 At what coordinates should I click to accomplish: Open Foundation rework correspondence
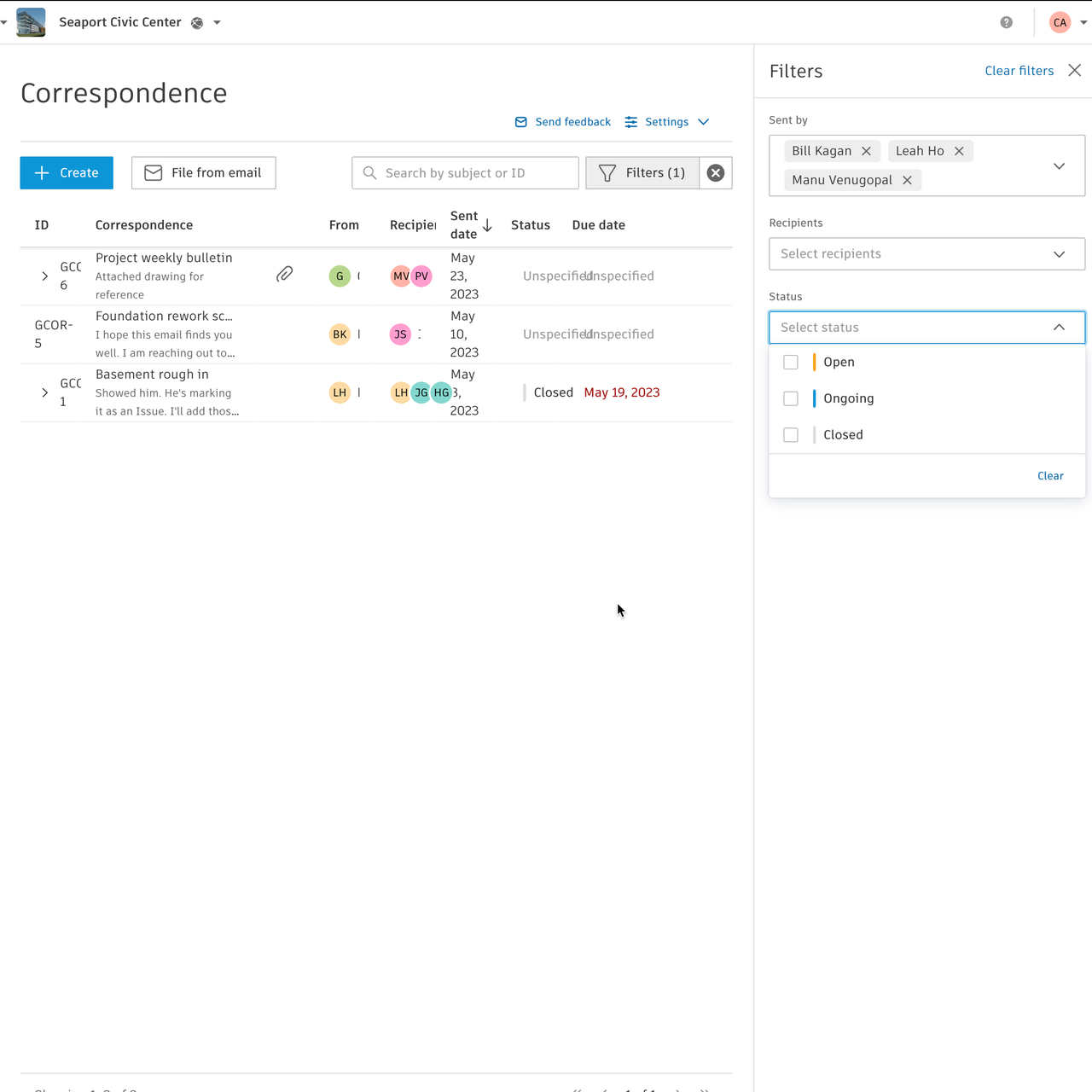164,316
